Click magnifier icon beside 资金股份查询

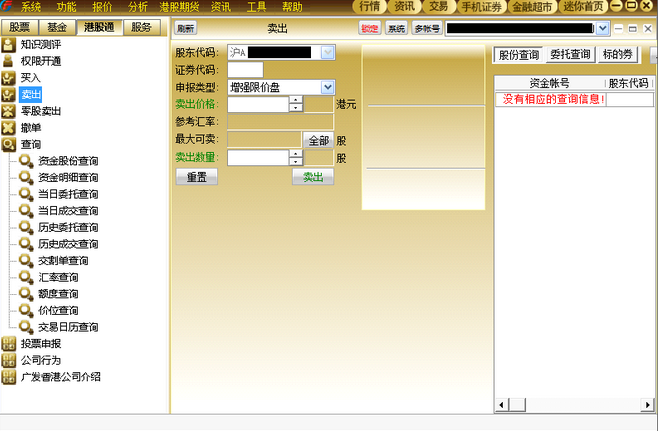coord(26,161)
